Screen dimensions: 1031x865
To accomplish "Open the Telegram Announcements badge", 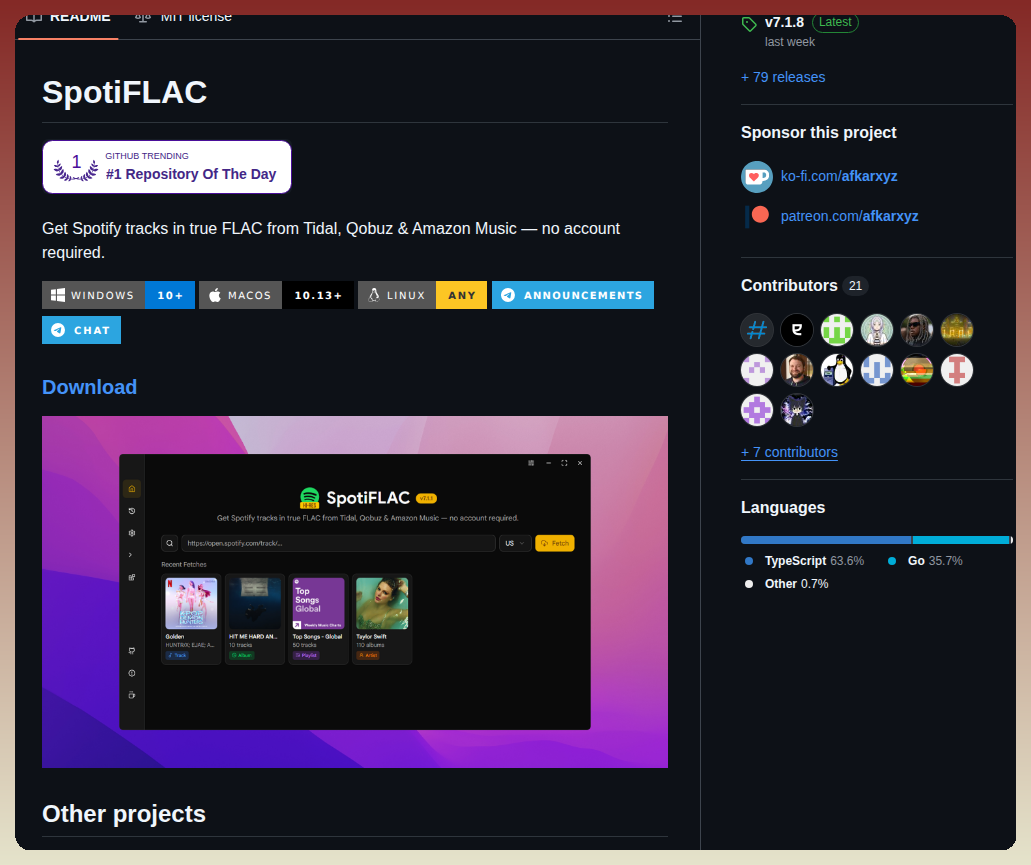I will point(573,295).
